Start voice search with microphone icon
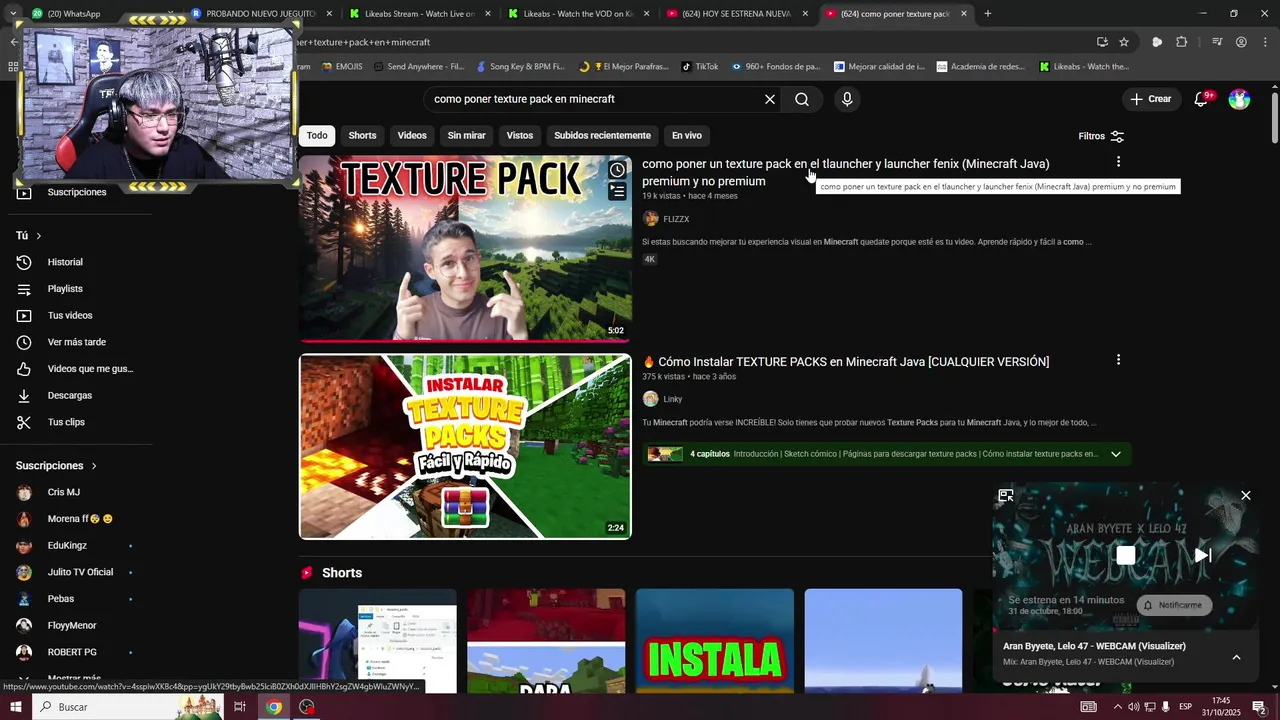 (847, 99)
